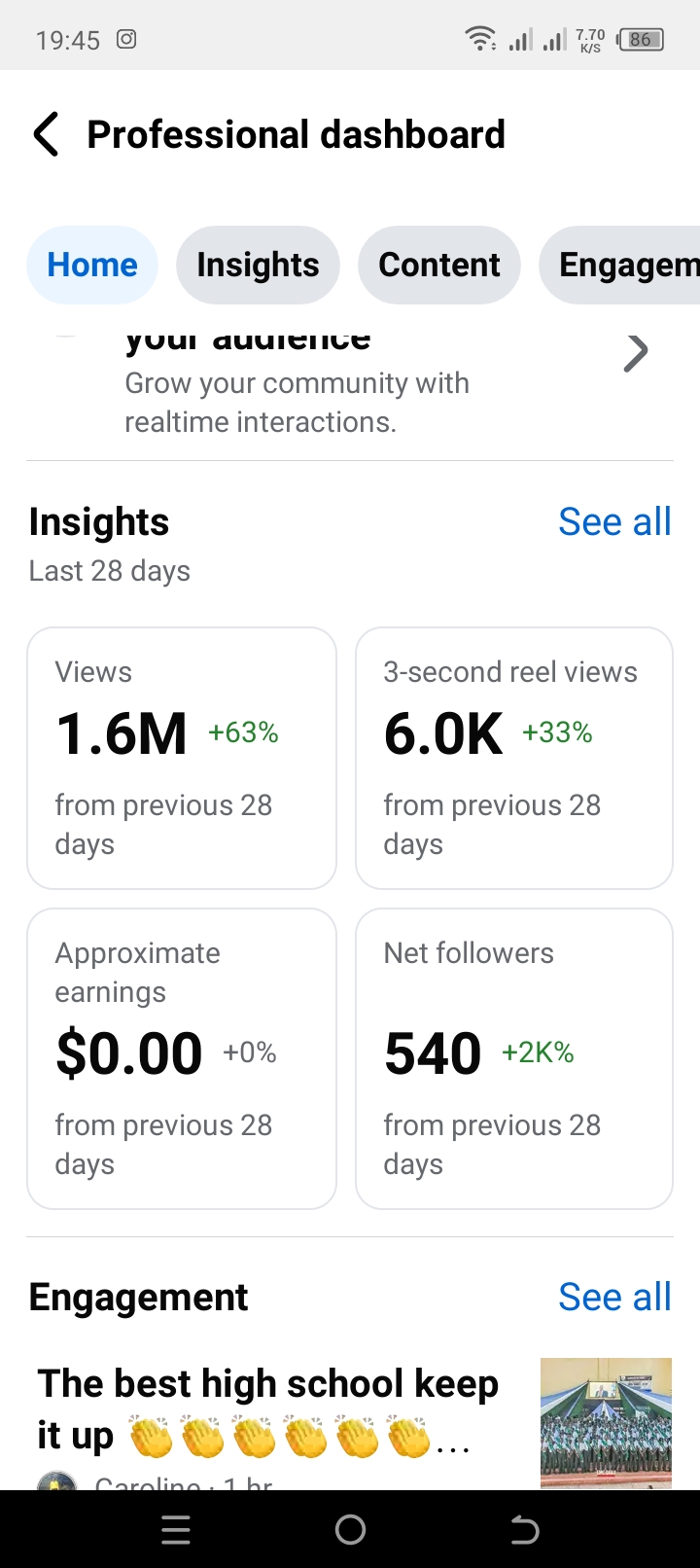
Task: Tap the battery indicator showing 86
Action: (x=641, y=40)
